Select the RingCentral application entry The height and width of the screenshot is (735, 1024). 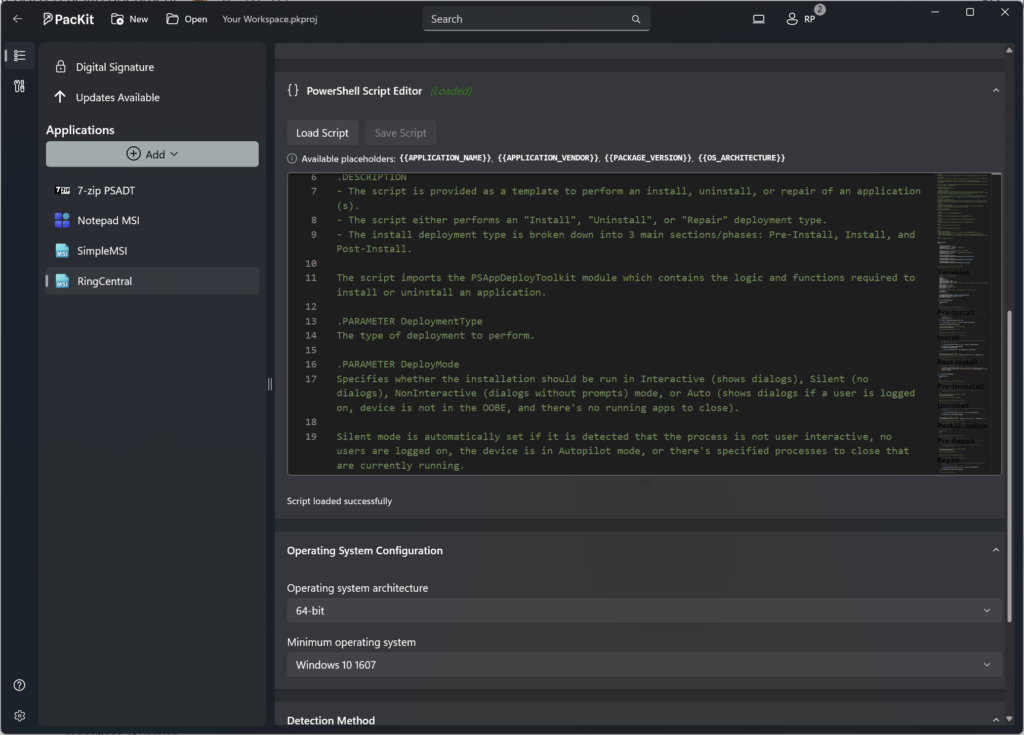pyautogui.click(x=120, y=281)
